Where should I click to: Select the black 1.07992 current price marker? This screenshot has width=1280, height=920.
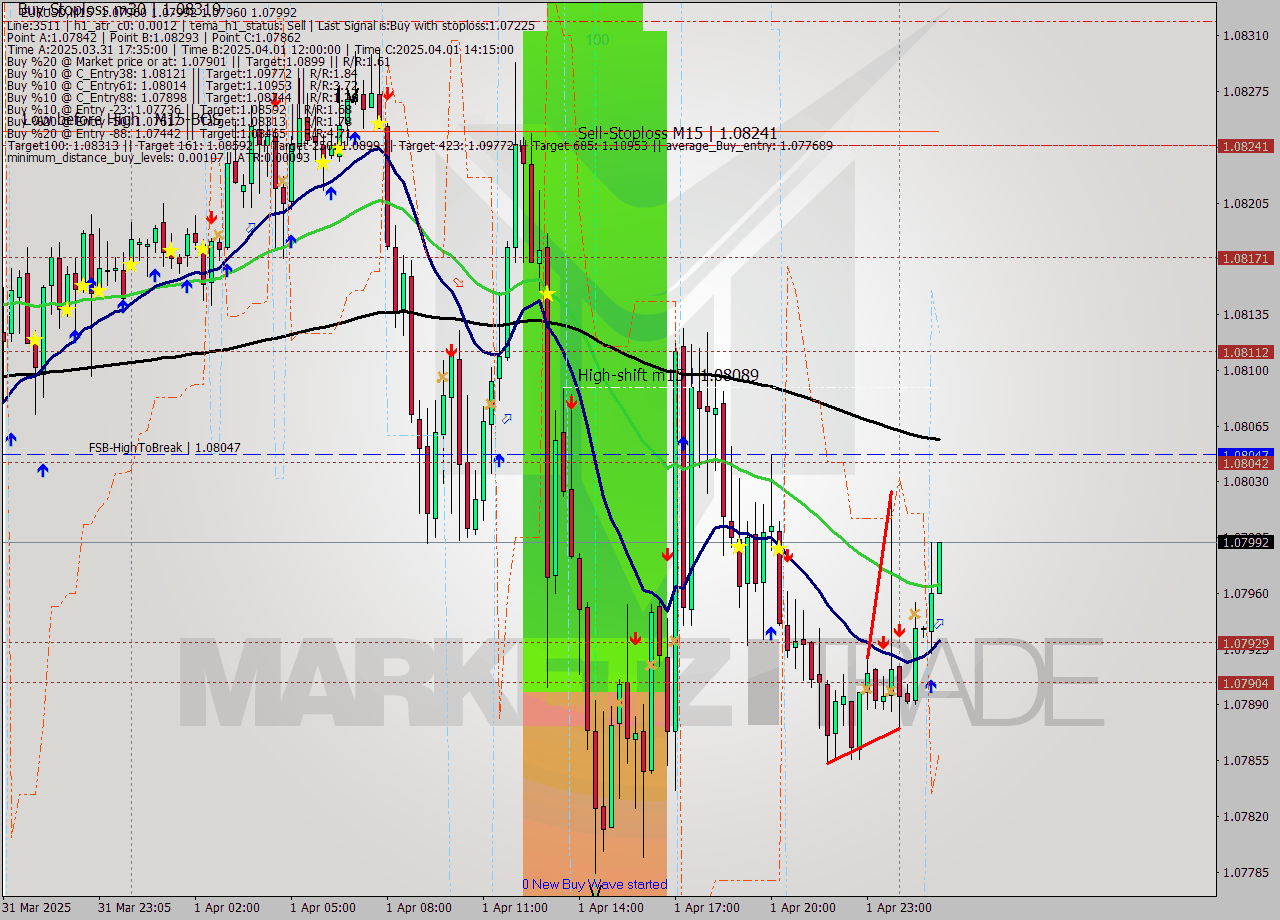click(x=1249, y=543)
